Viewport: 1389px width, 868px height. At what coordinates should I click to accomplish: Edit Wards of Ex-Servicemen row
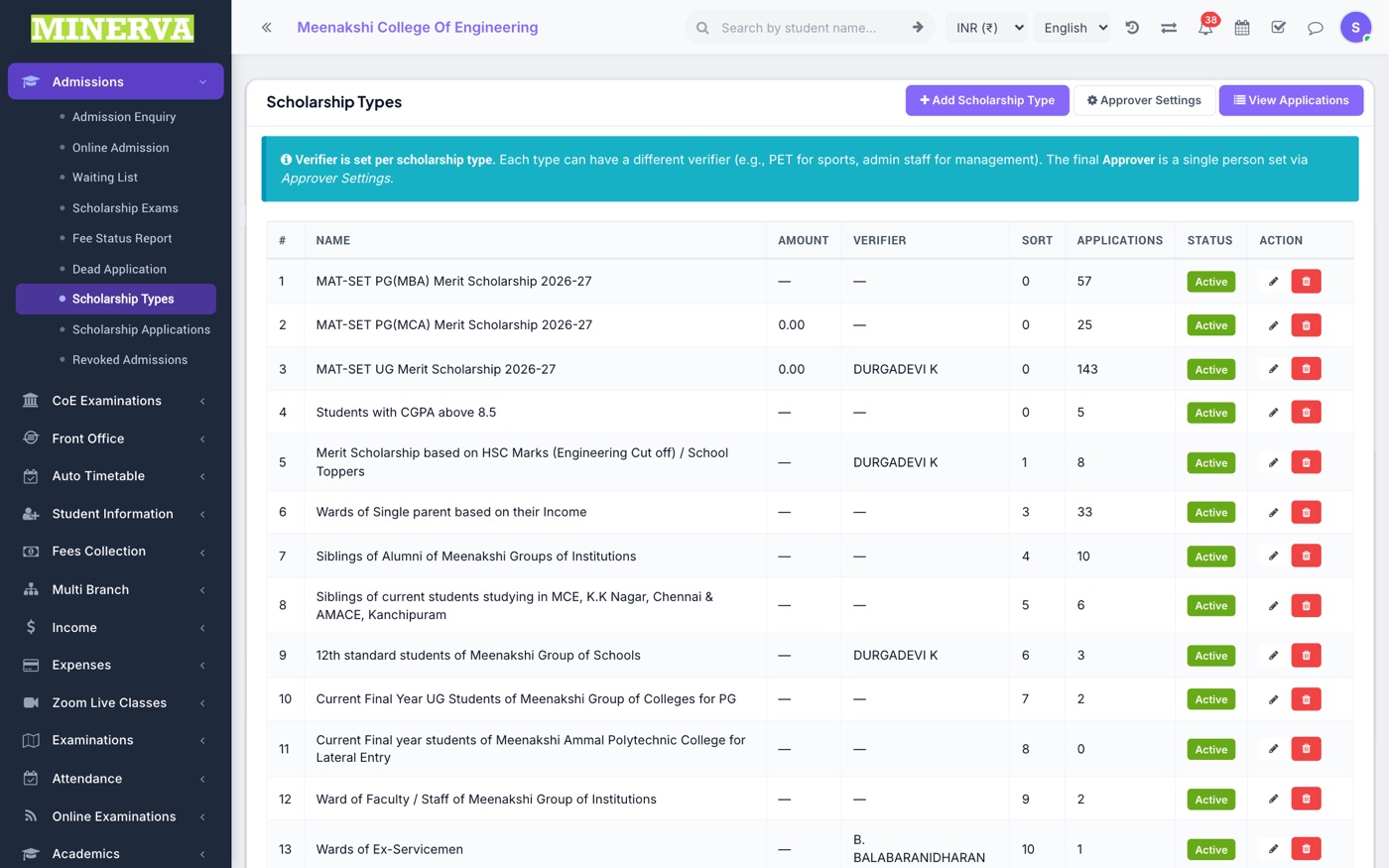click(x=1273, y=849)
